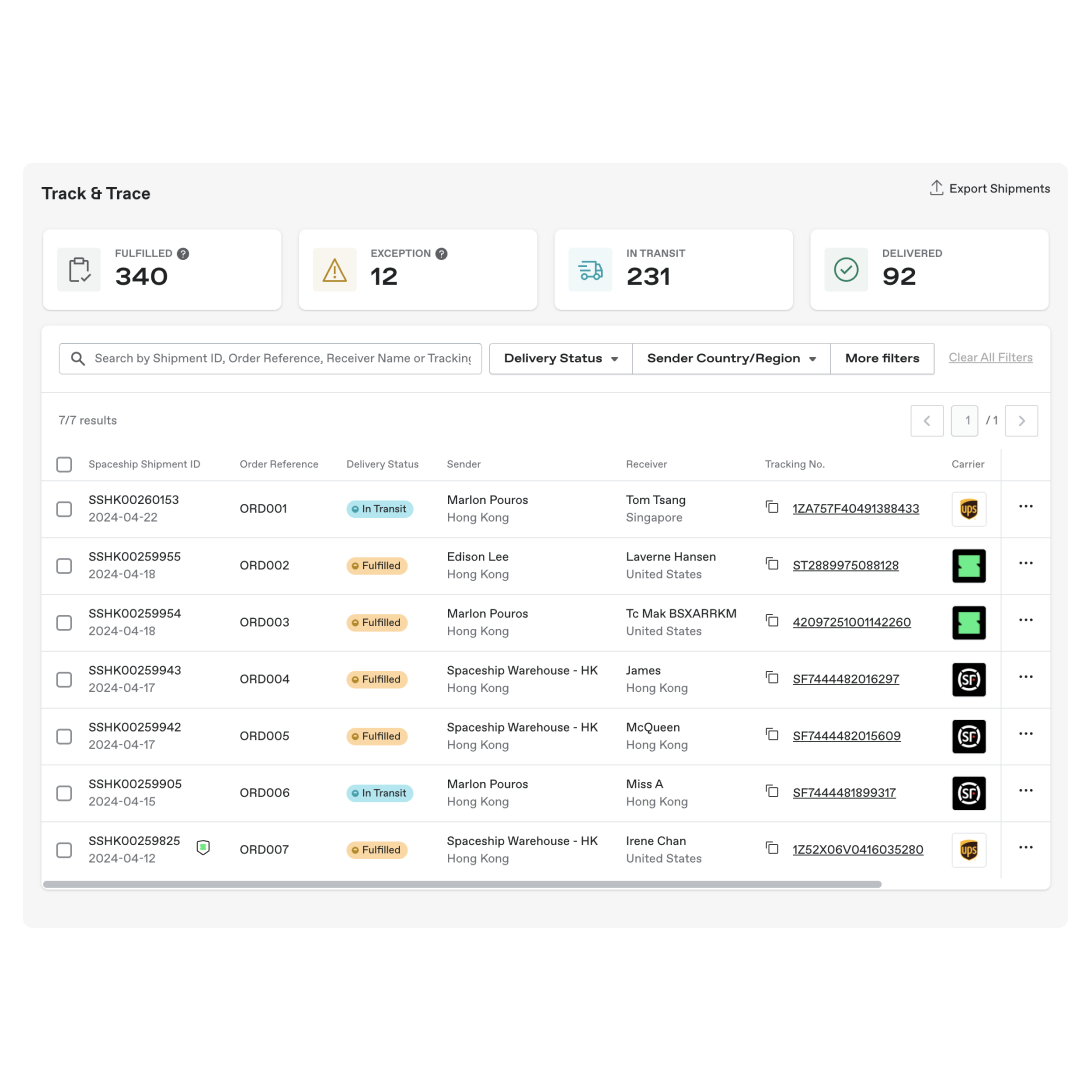Open the three-dot menu for ORD002

point(1025,564)
